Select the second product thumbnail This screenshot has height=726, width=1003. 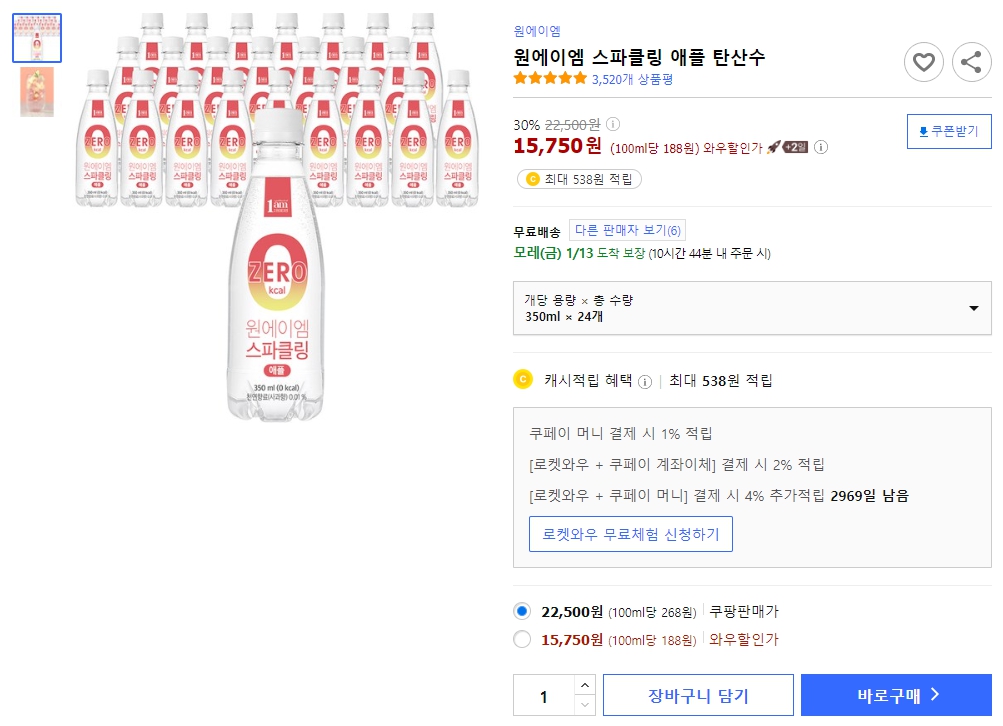click(36, 92)
